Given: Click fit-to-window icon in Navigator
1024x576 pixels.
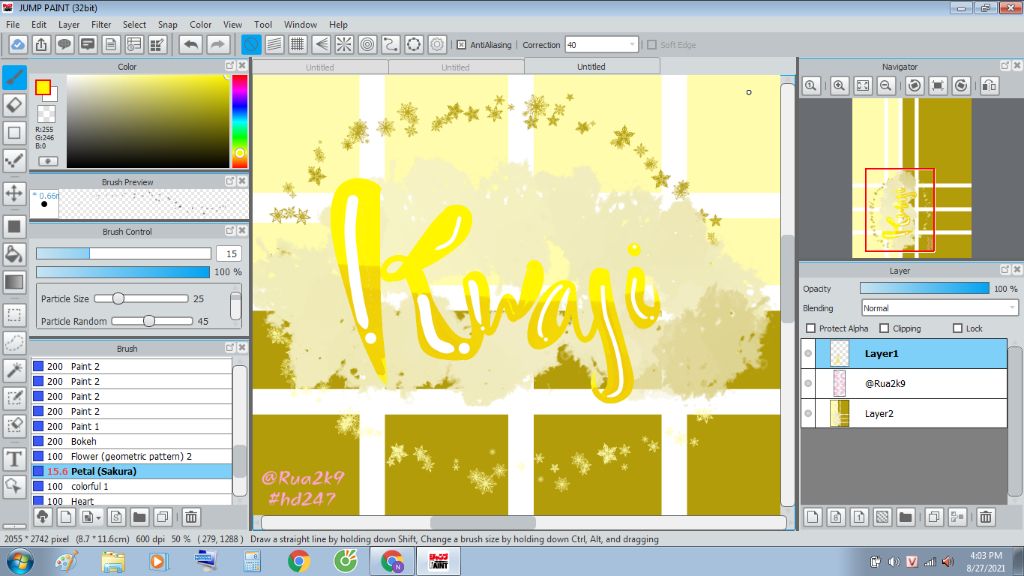Looking at the screenshot, I should point(863,86).
